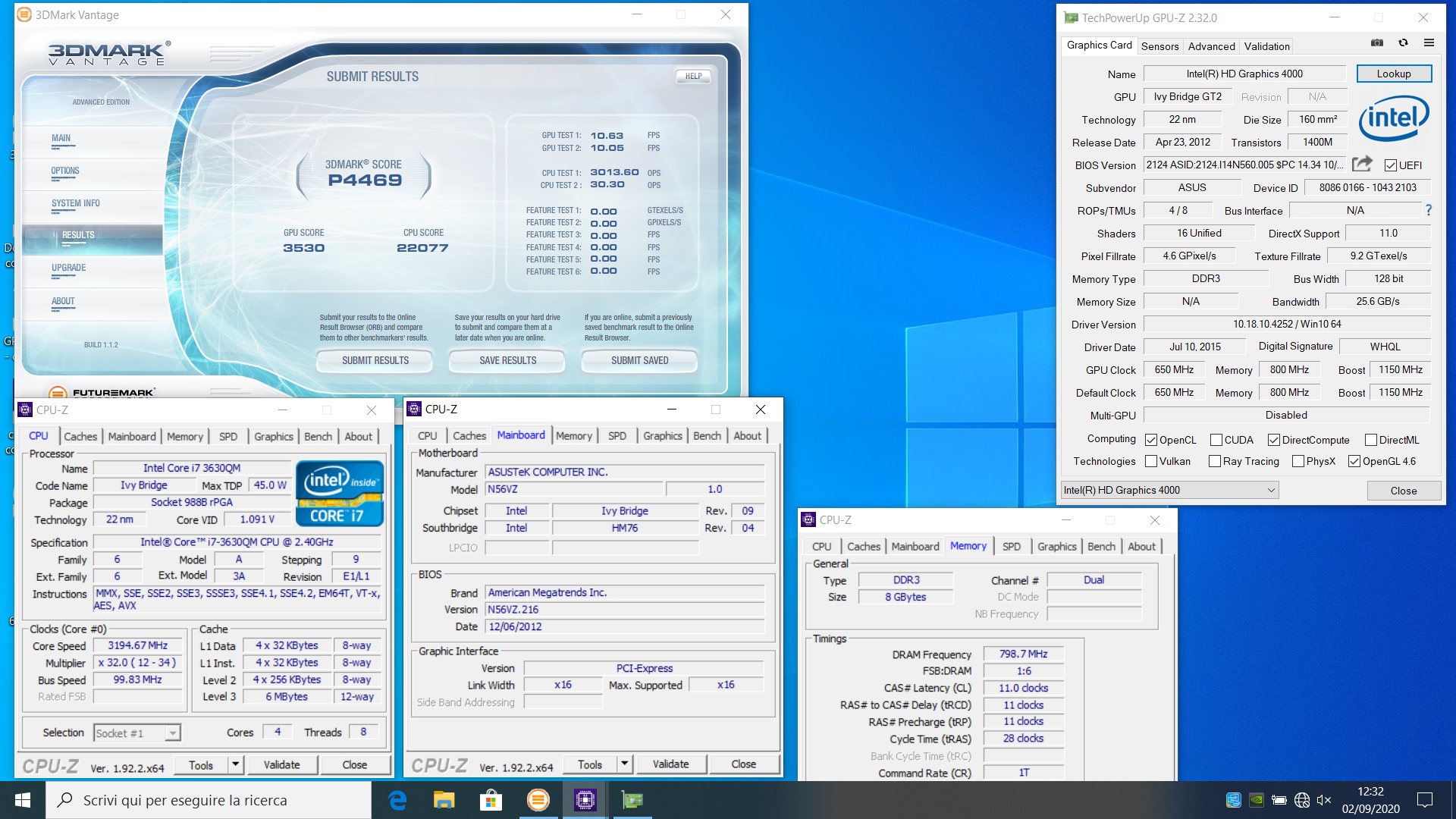This screenshot has width=1456, height=819.
Task: Click the NVIDIA tray icon
Action: [1257, 800]
